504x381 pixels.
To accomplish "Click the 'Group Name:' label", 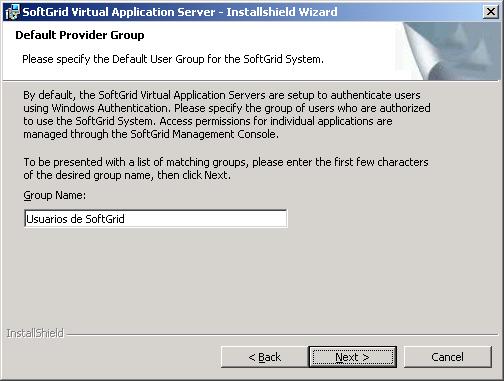I will pyautogui.click(x=55, y=195).
